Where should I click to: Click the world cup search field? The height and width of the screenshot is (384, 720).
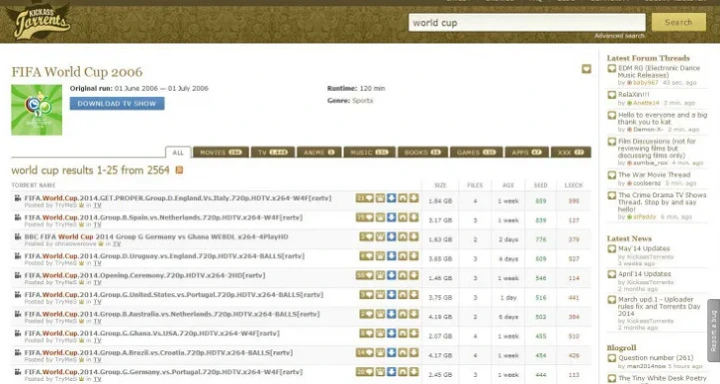click(x=527, y=23)
